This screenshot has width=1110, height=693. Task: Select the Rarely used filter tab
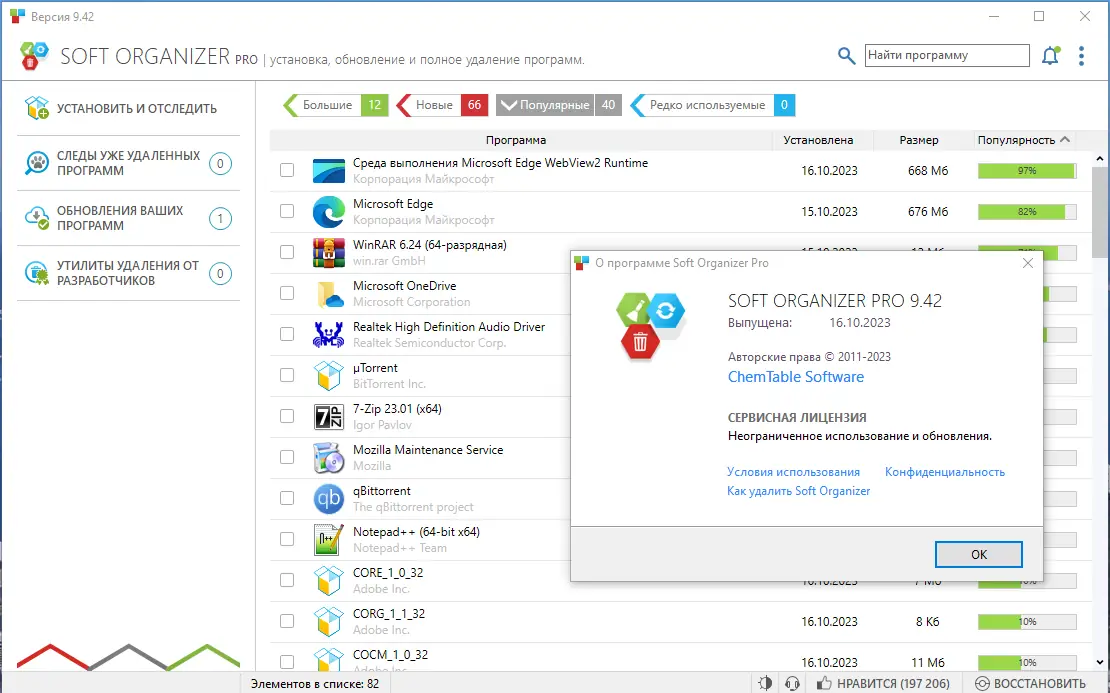coord(711,105)
